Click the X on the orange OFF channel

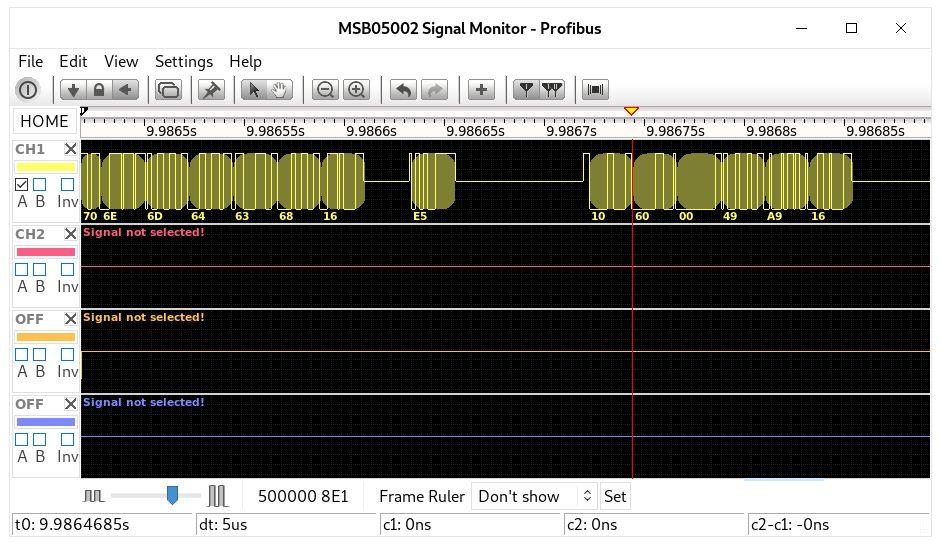(x=70, y=319)
